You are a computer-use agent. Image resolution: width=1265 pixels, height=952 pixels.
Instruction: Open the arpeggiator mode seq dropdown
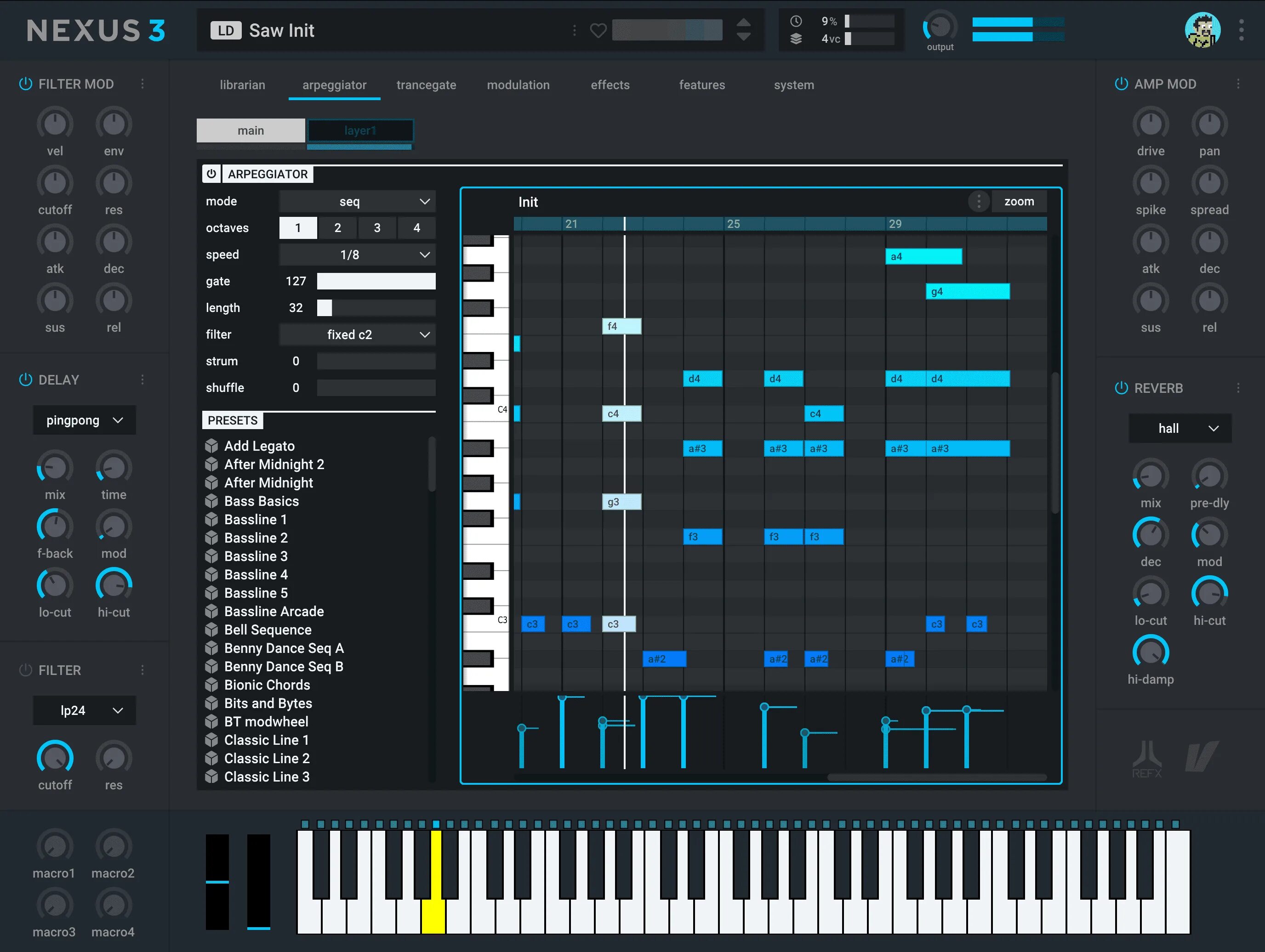(x=357, y=201)
